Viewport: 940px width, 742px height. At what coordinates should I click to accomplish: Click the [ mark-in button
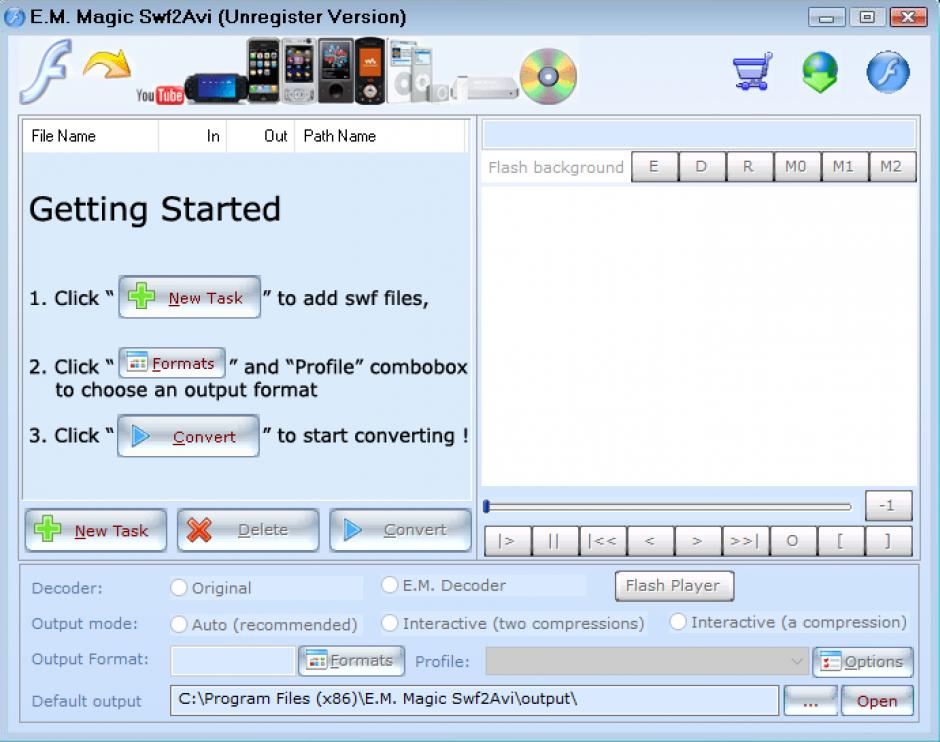point(841,541)
